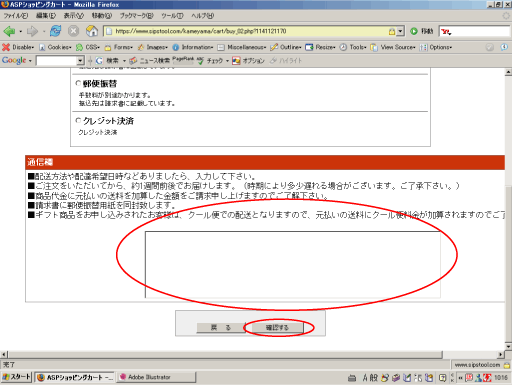Screen dimensions: 512x385
Task: Click the system tray clock 10:16
Action: click(x=501, y=377)
